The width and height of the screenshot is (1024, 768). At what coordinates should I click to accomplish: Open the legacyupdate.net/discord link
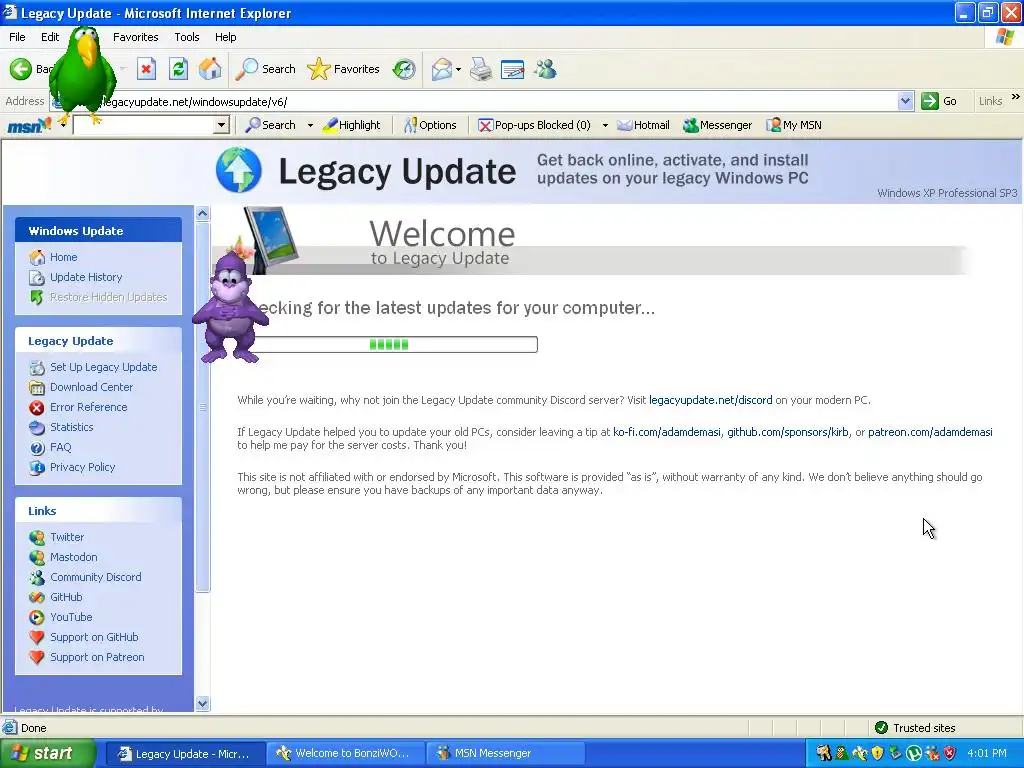[711, 400]
